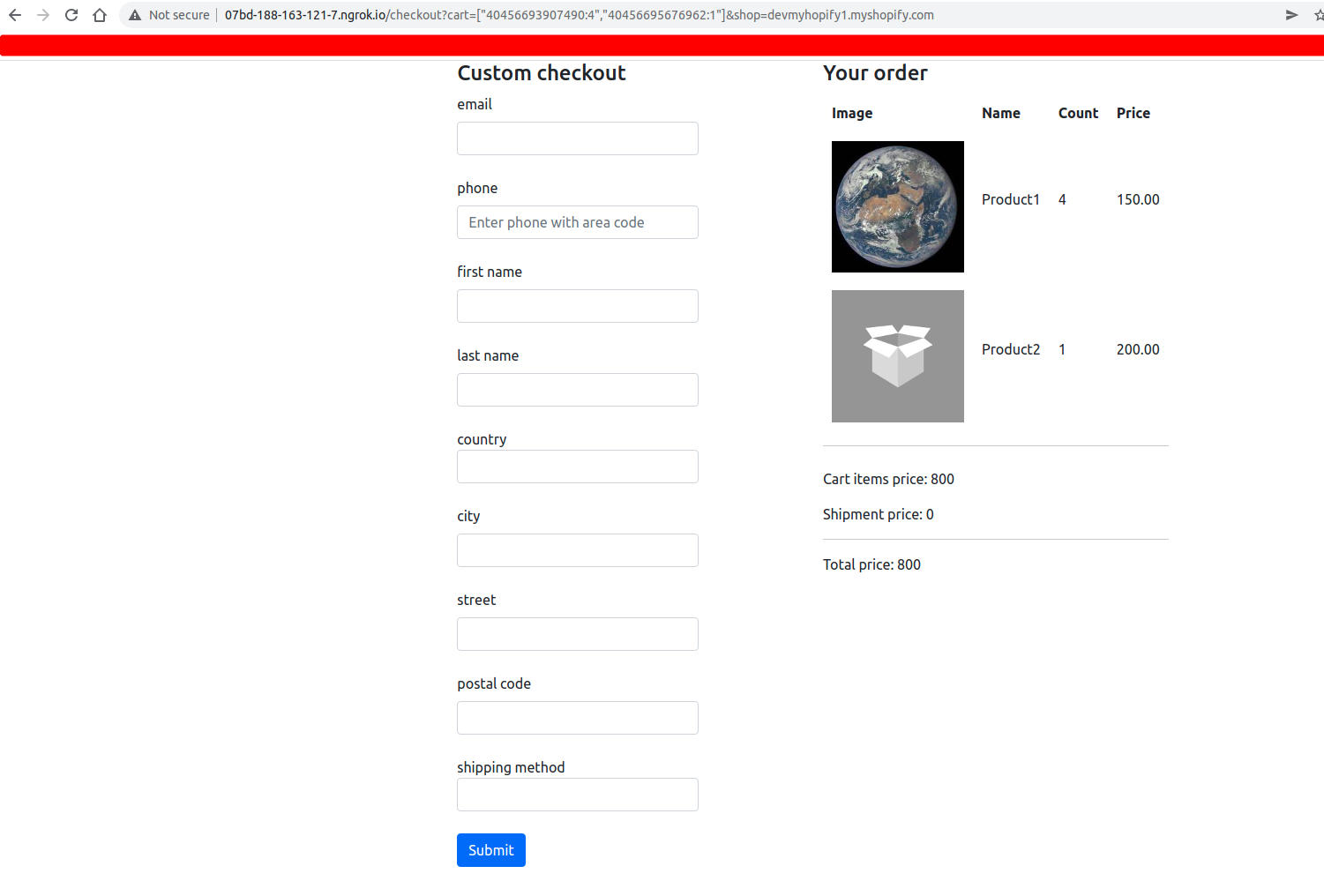The height and width of the screenshot is (896, 1324).
Task: Click the postal code input field
Action: point(578,718)
